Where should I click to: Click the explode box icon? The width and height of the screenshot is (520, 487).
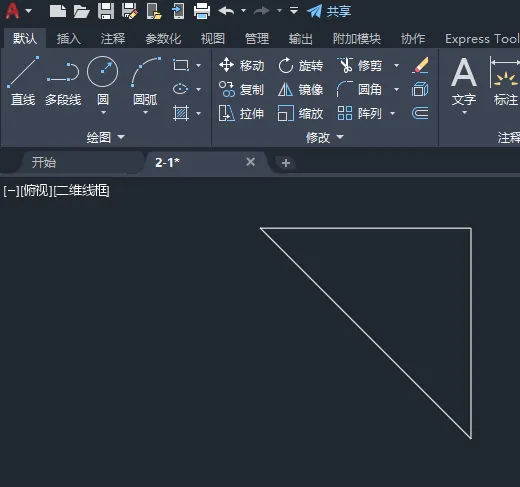420,89
